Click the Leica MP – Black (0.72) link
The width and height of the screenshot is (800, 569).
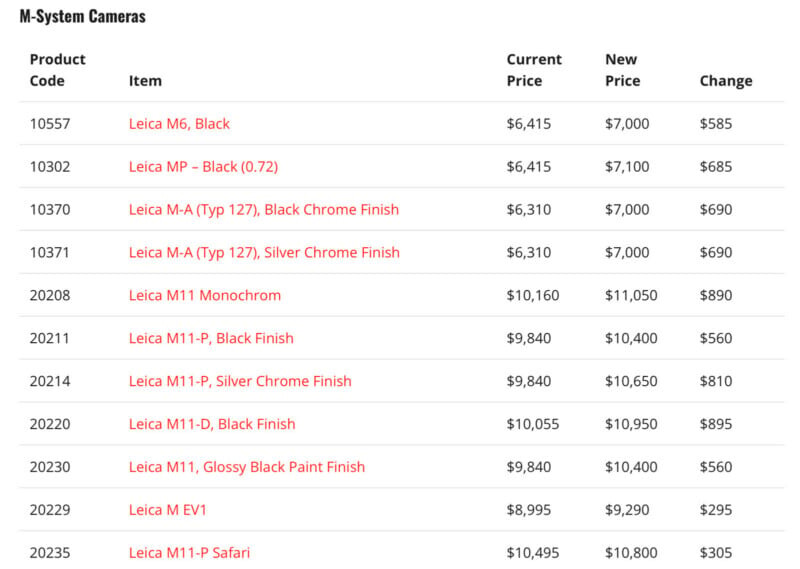pyautogui.click(x=203, y=167)
